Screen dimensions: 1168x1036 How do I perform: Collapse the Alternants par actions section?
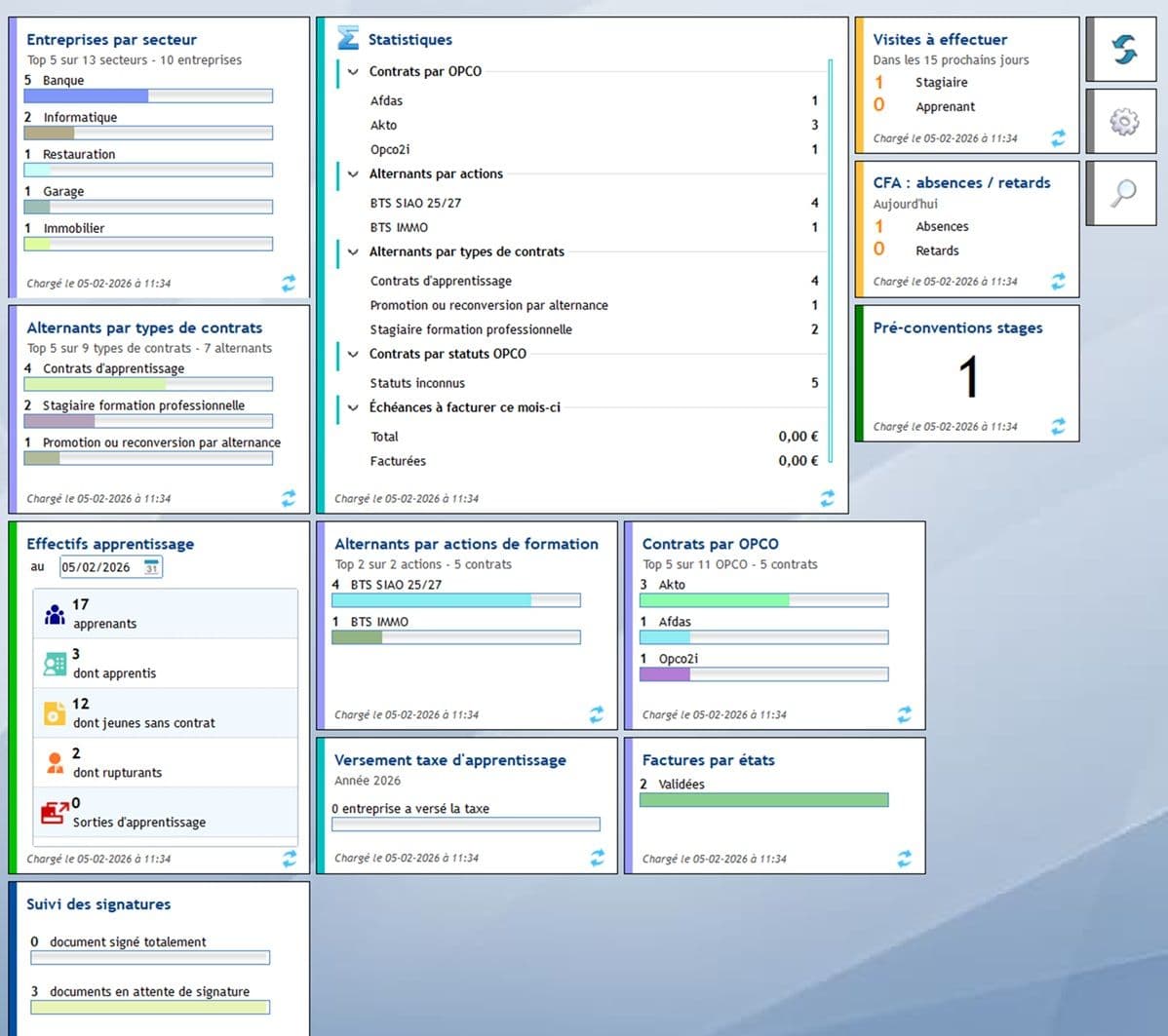point(353,173)
